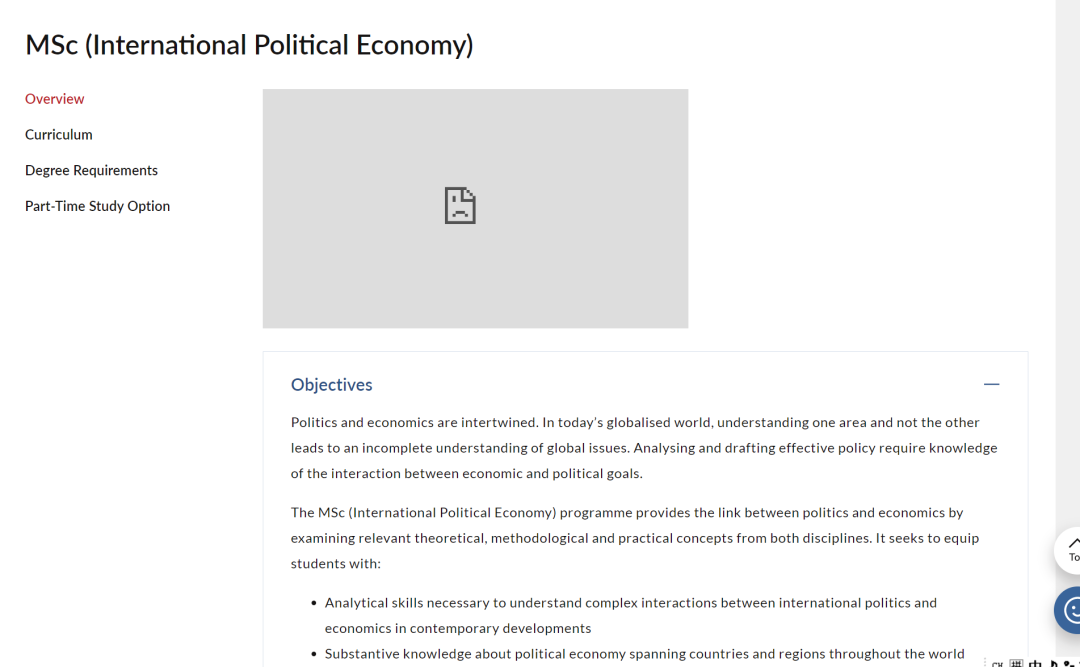The image size is (1080, 667).
Task: Click the back to Top arrow button
Action: [x=1070, y=550]
